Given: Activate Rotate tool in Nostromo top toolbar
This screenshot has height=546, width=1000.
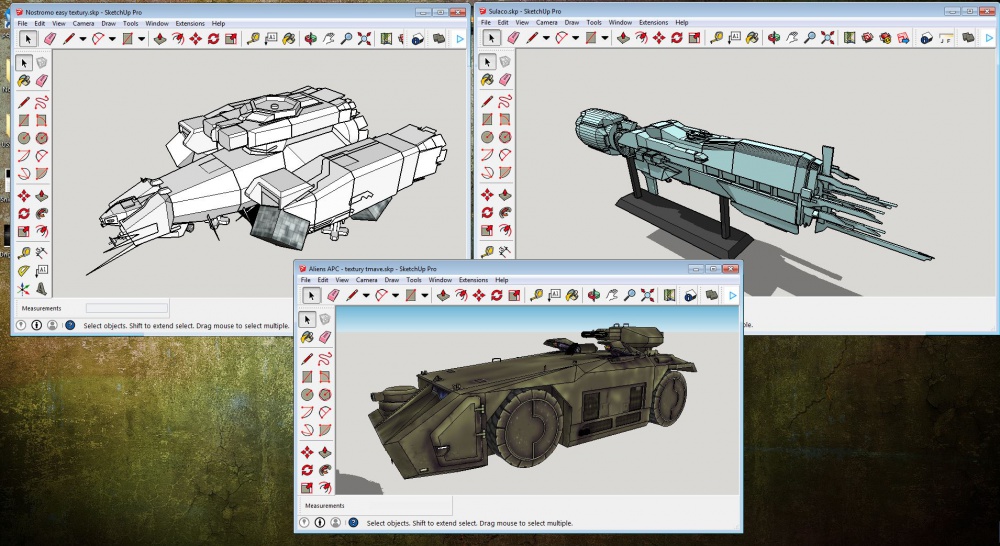Looking at the screenshot, I should (x=213, y=39).
